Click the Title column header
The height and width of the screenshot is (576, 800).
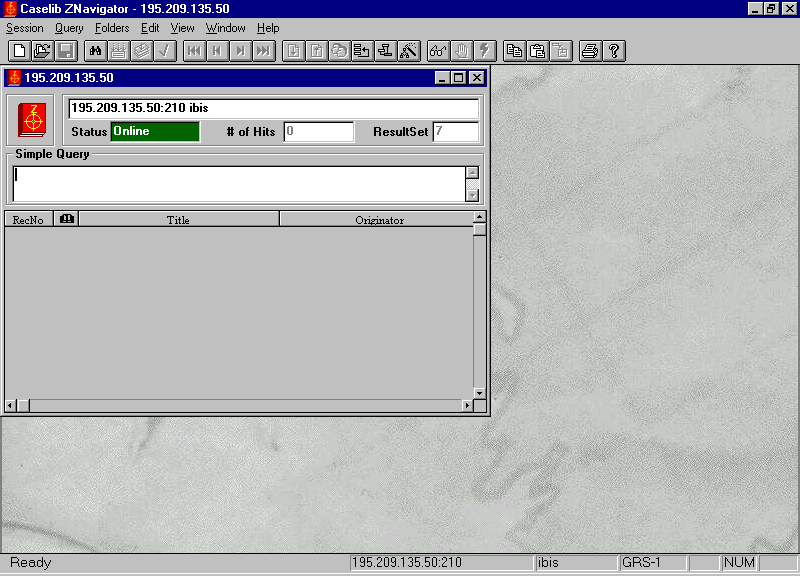(x=179, y=219)
